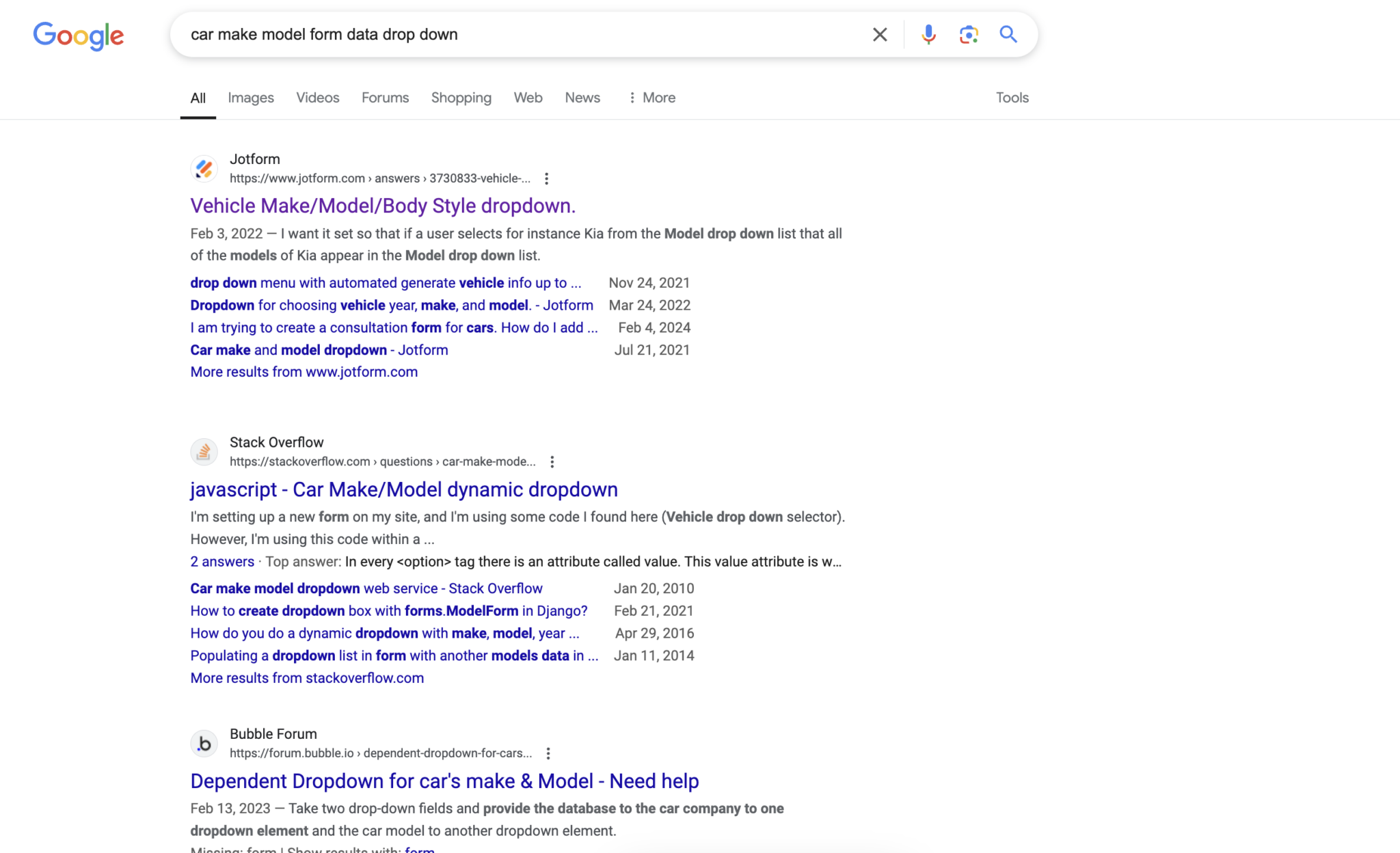Open the Dependent Dropdown for car's make result
Viewport: 1400px width, 853px height.
coord(444,781)
